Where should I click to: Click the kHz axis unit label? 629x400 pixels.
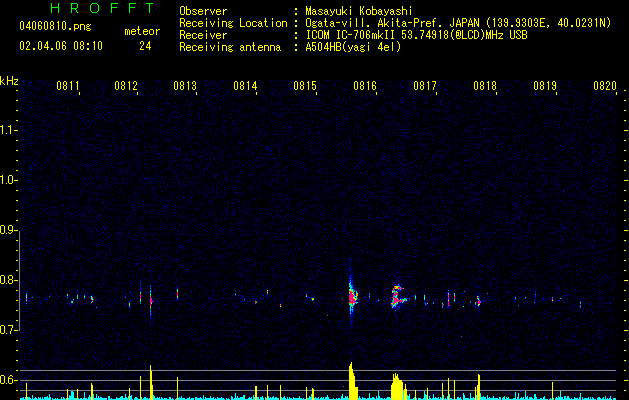pyautogui.click(x=9, y=81)
